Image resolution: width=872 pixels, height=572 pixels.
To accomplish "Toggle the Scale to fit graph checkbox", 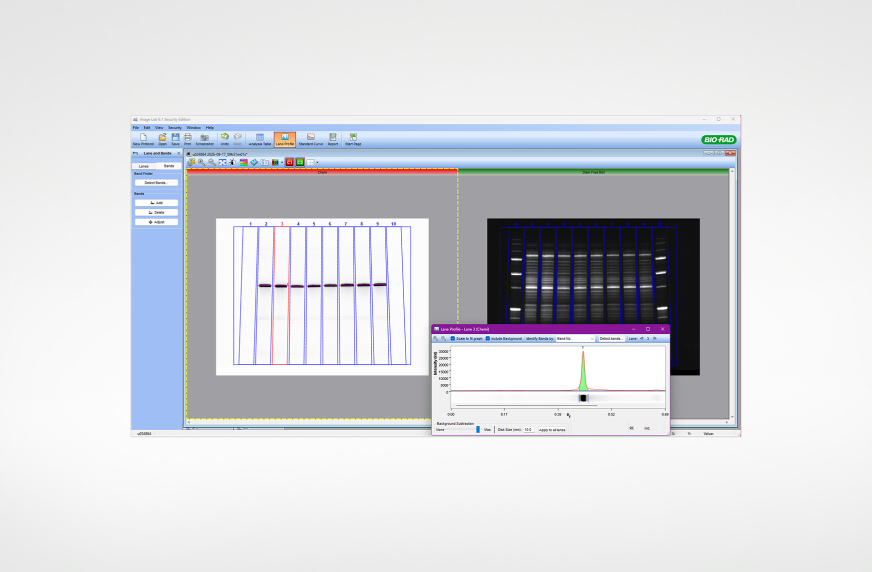I will (453, 339).
